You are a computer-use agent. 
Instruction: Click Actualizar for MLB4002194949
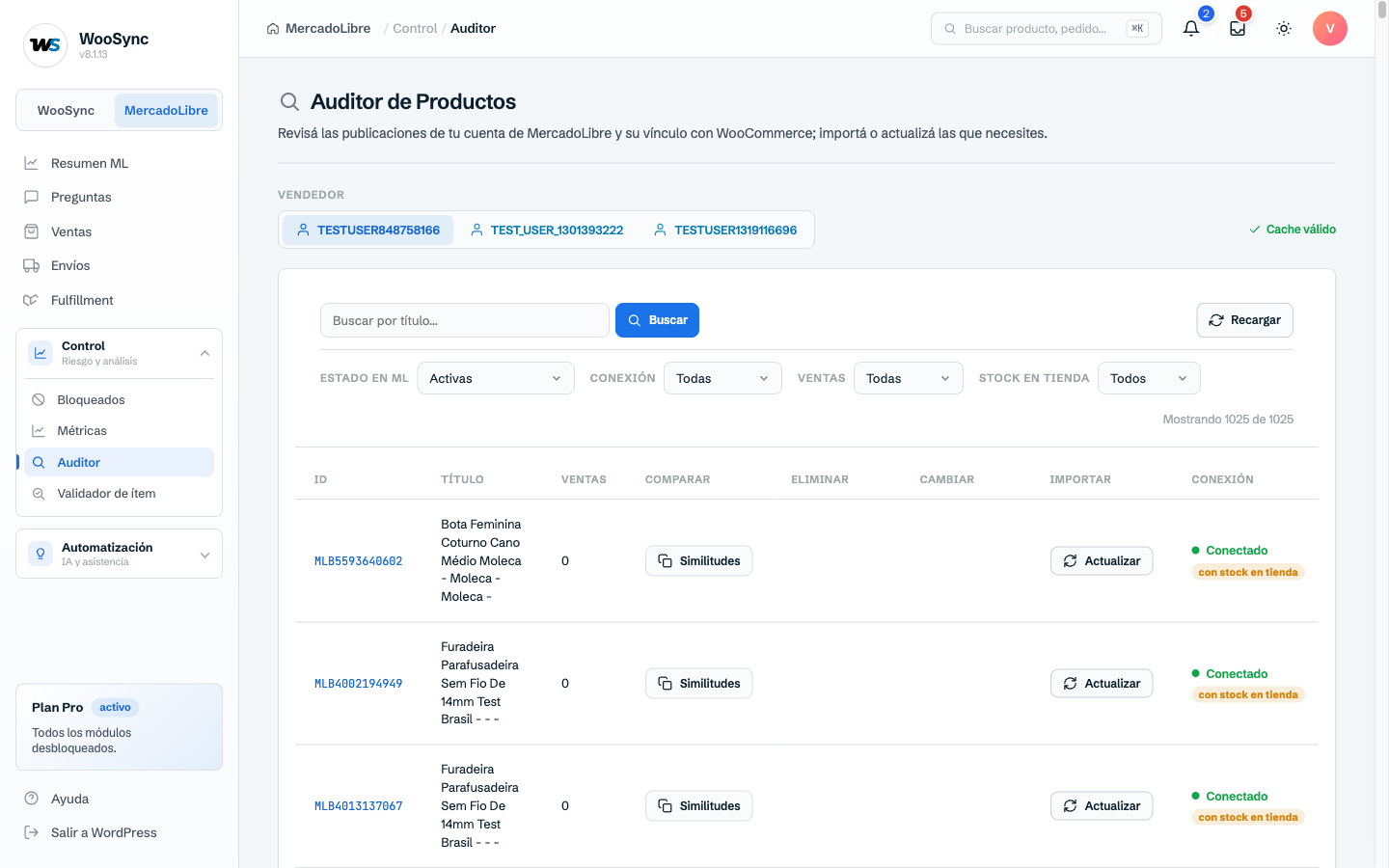pyautogui.click(x=1102, y=683)
